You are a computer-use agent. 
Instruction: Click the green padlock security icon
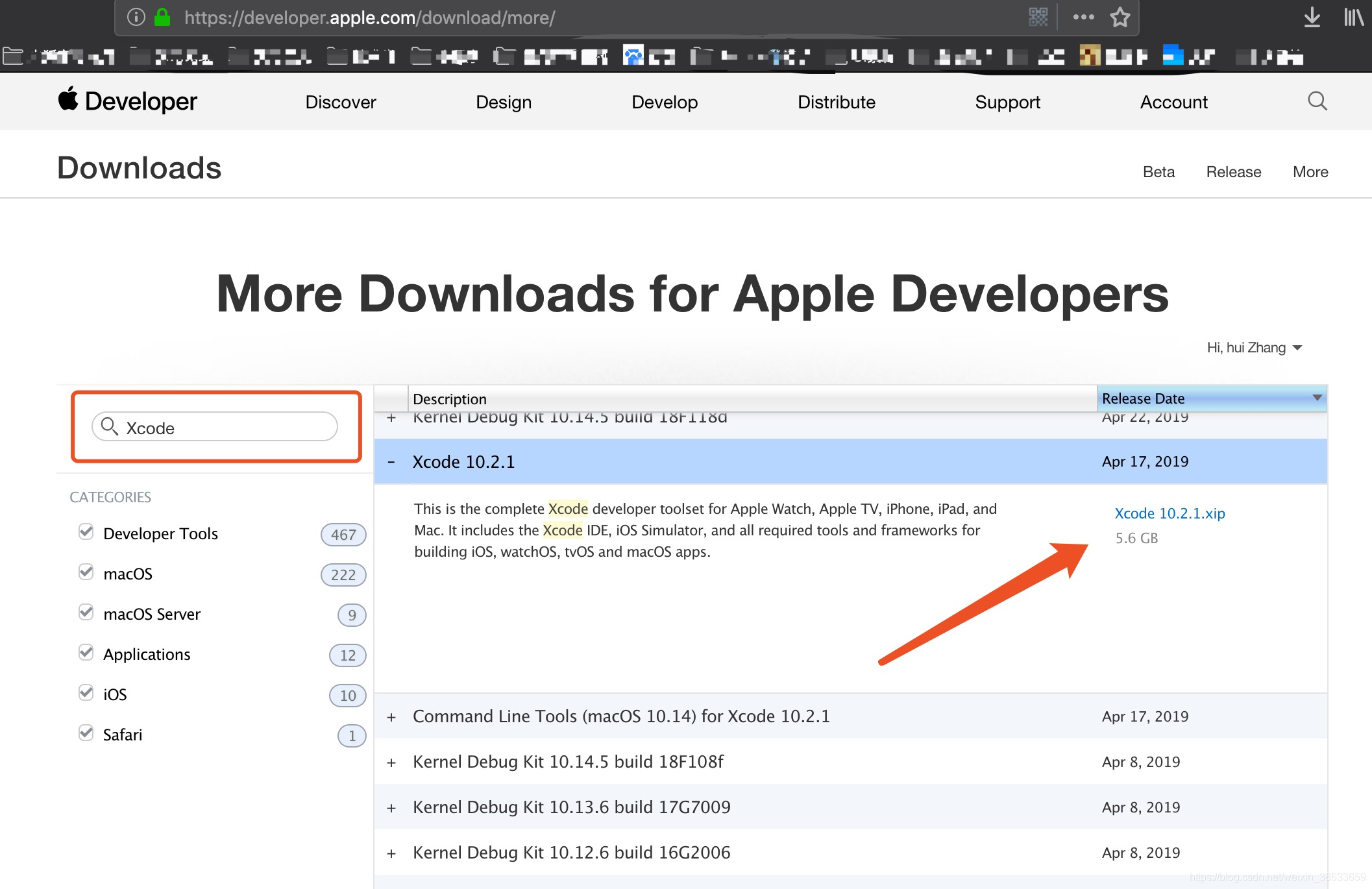(162, 18)
